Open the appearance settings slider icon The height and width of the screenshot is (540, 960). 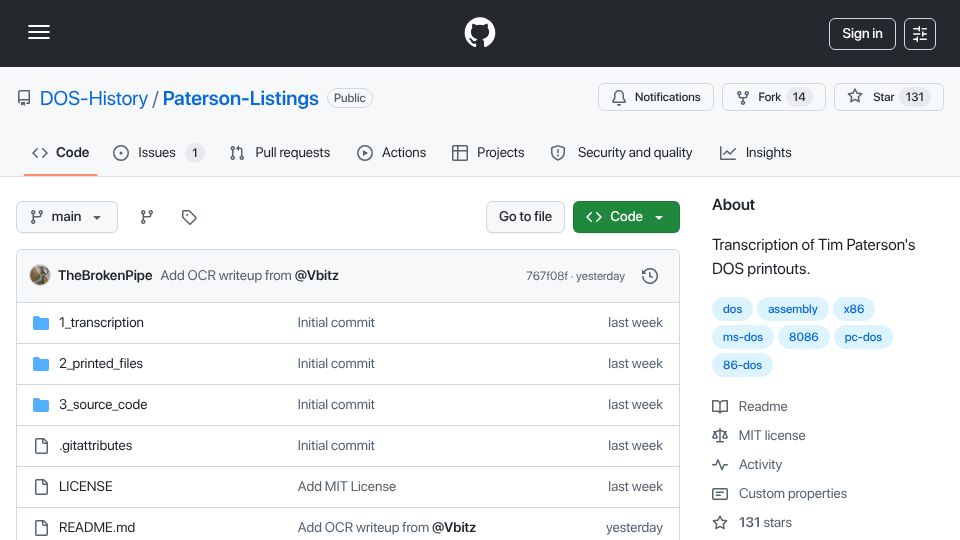click(920, 34)
